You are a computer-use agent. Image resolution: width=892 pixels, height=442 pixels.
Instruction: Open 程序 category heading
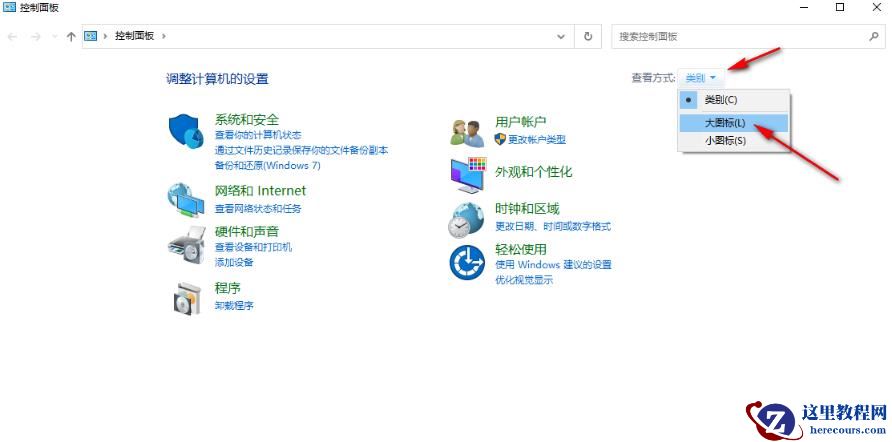[228, 287]
